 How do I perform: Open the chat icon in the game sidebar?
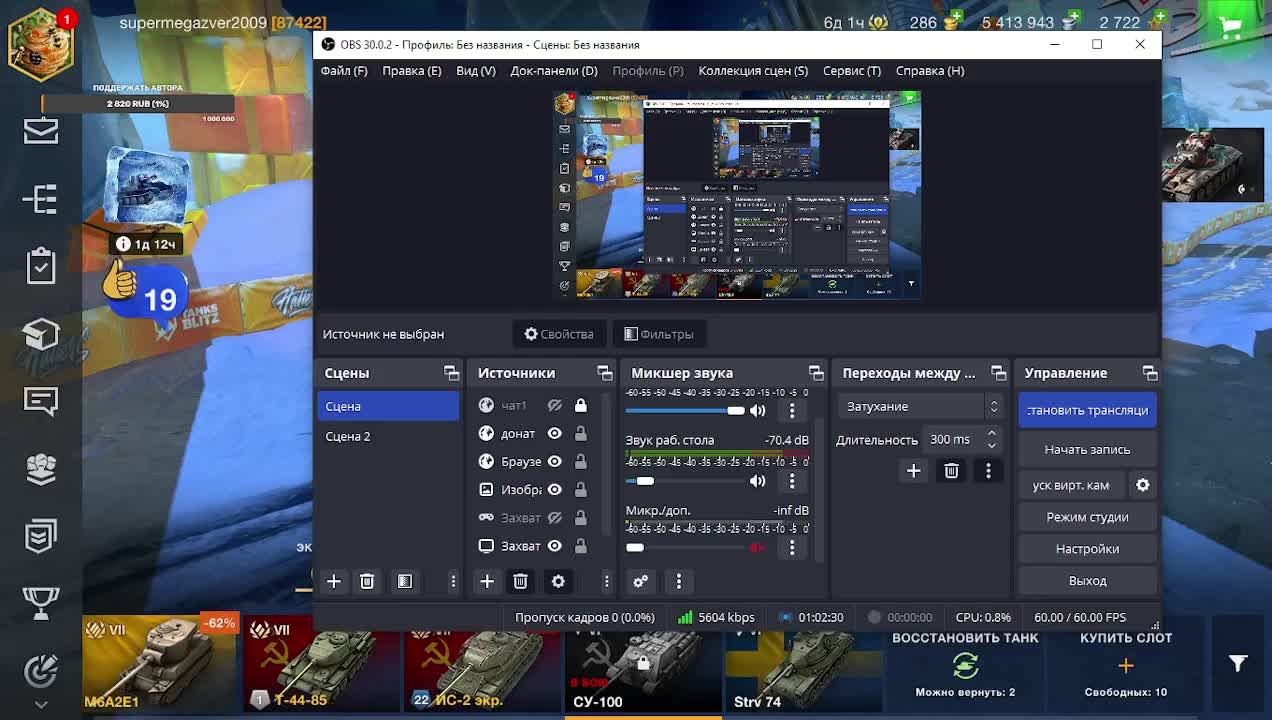click(x=41, y=401)
